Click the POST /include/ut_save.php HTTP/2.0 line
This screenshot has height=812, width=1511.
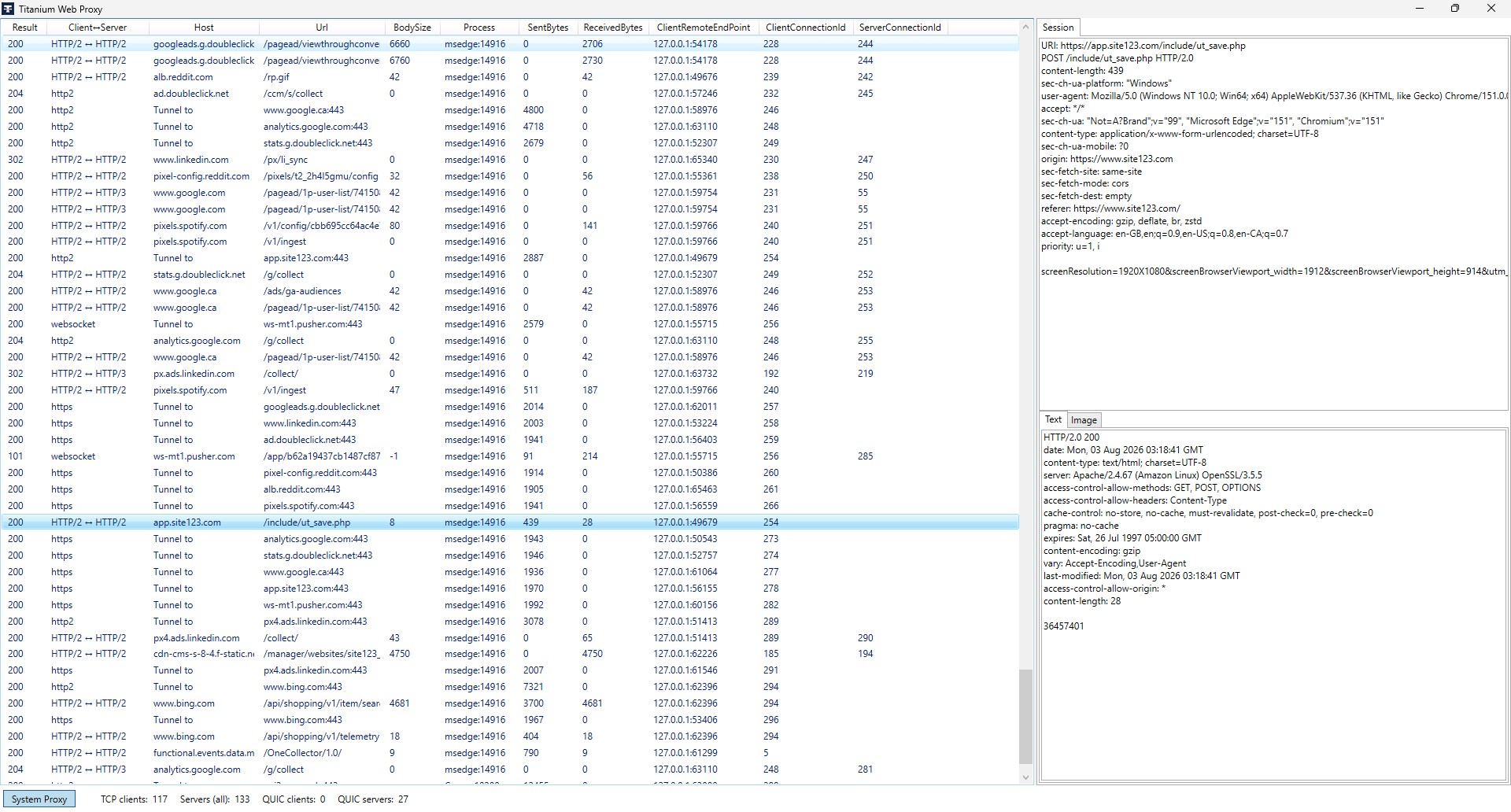tap(1117, 58)
